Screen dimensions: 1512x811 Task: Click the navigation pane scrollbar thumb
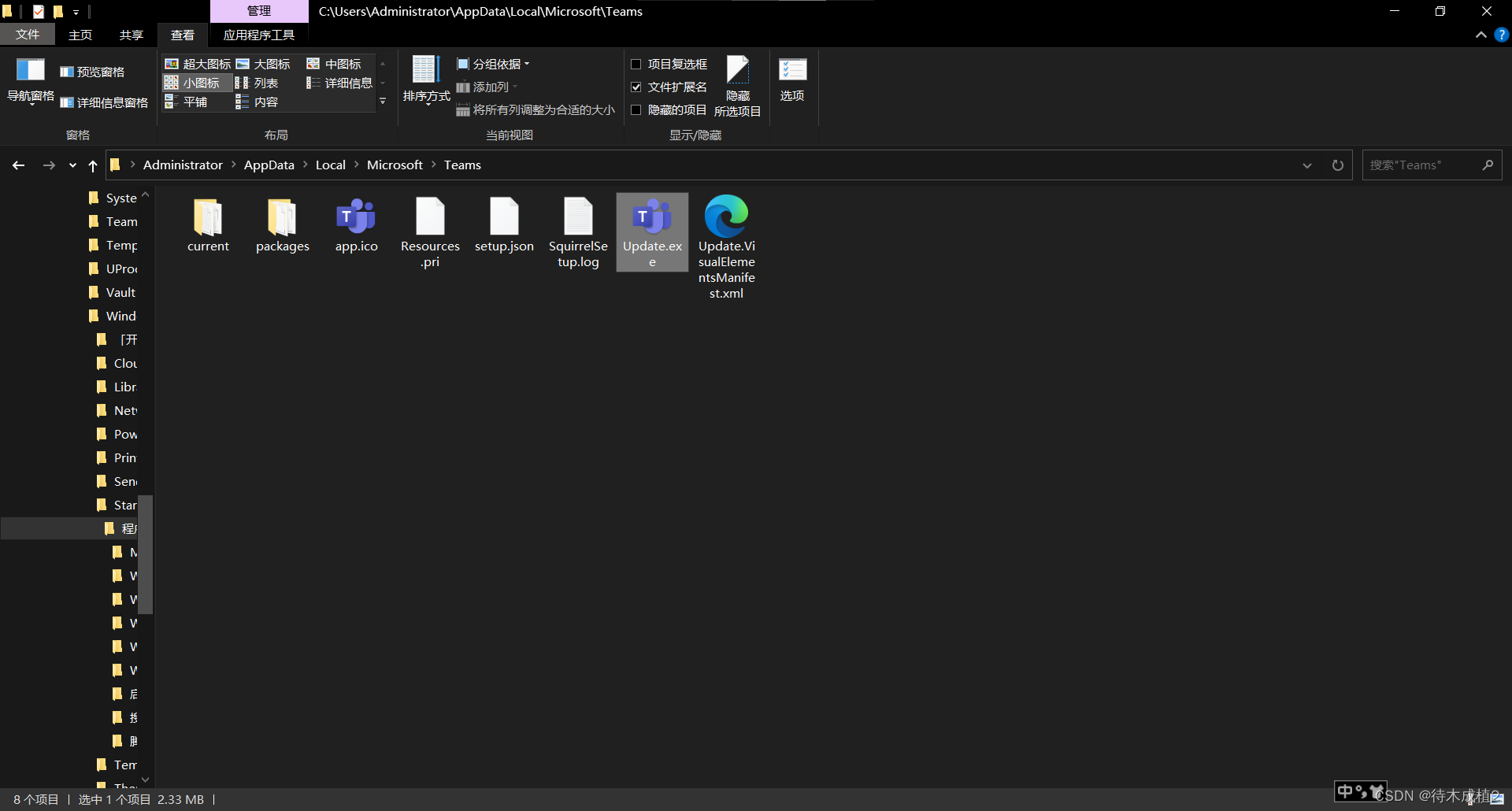(x=146, y=554)
